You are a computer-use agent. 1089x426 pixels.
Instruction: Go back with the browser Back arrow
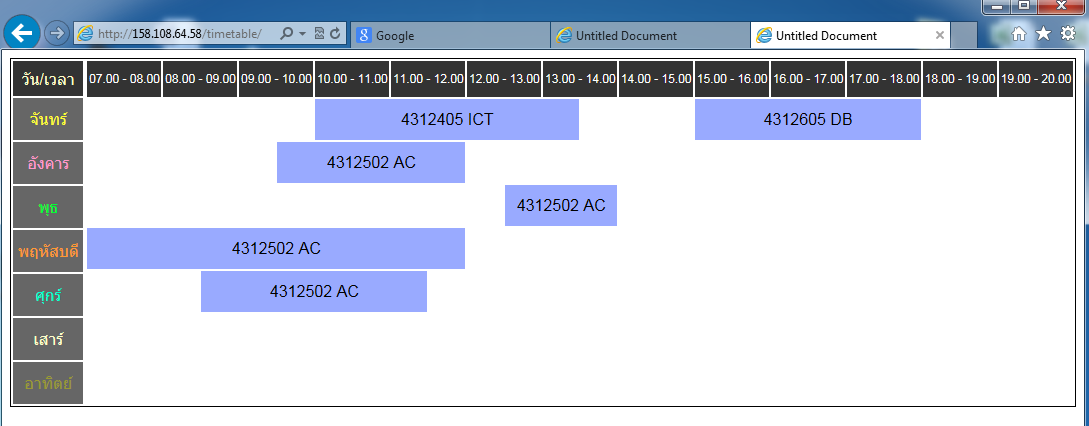pyautogui.click(x=22, y=33)
